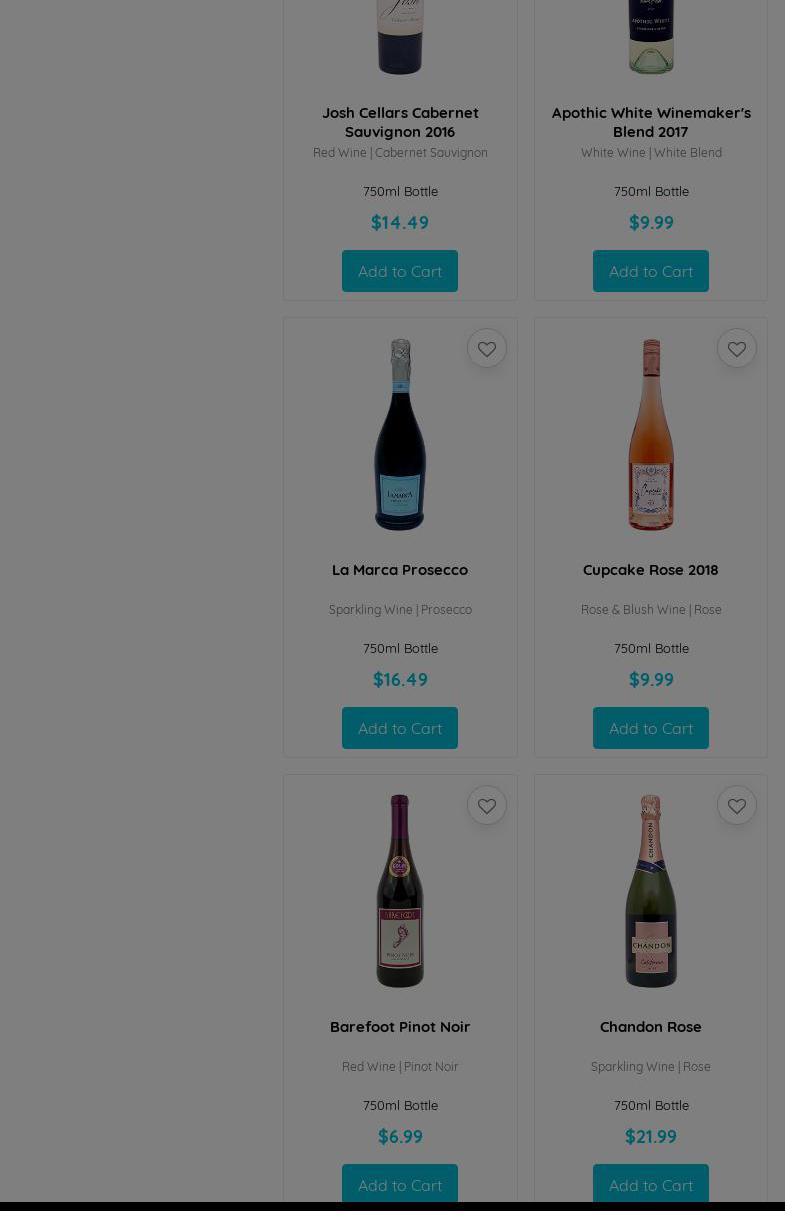Open Josh Cellars Cabernet Sauvignon 2016 title link

pyautogui.click(x=400, y=122)
